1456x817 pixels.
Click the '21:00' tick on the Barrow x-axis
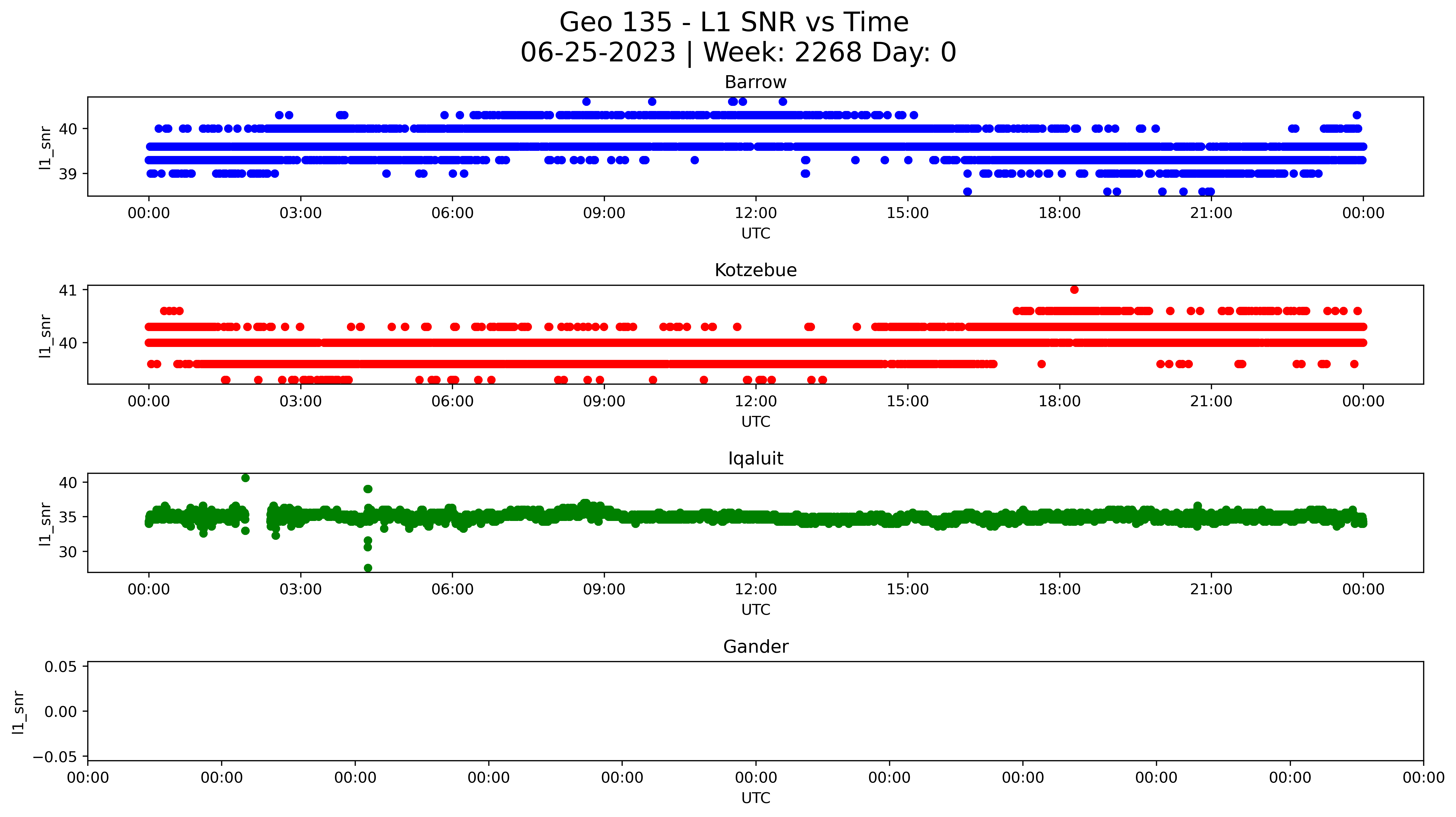click(x=1211, y=213)
